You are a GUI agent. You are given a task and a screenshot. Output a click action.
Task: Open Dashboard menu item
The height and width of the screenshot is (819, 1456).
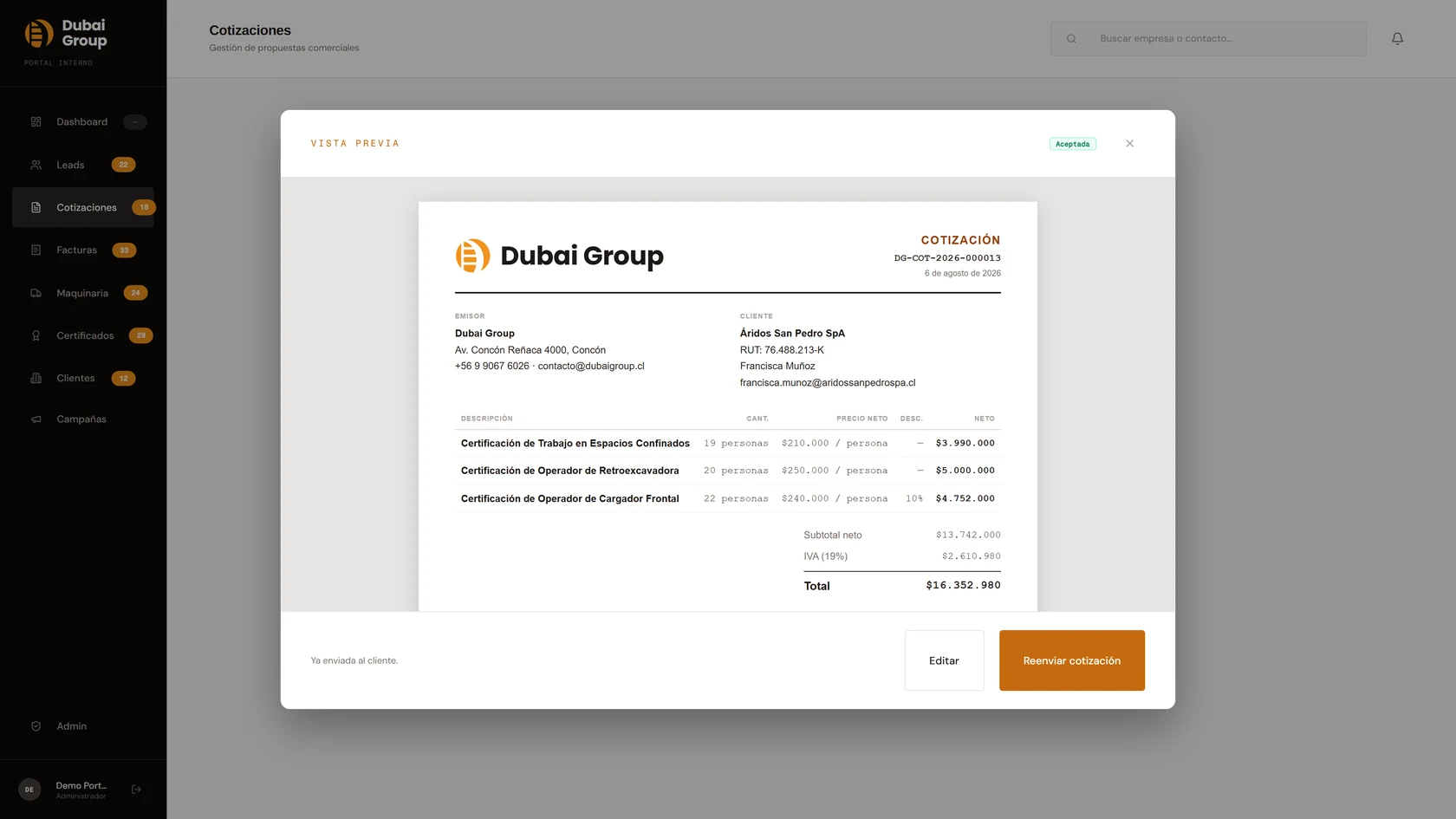click(83, 122)
